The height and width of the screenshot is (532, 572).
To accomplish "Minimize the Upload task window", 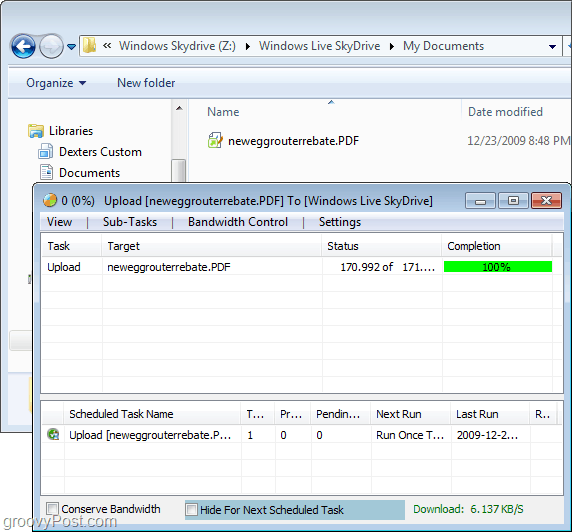I will (480, 201).
